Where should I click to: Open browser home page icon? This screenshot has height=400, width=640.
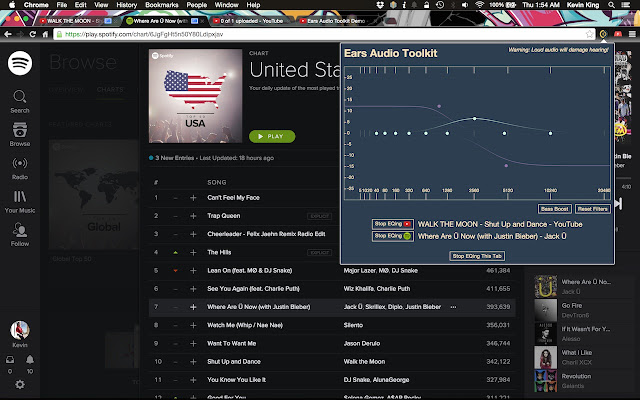click(45, 34)
